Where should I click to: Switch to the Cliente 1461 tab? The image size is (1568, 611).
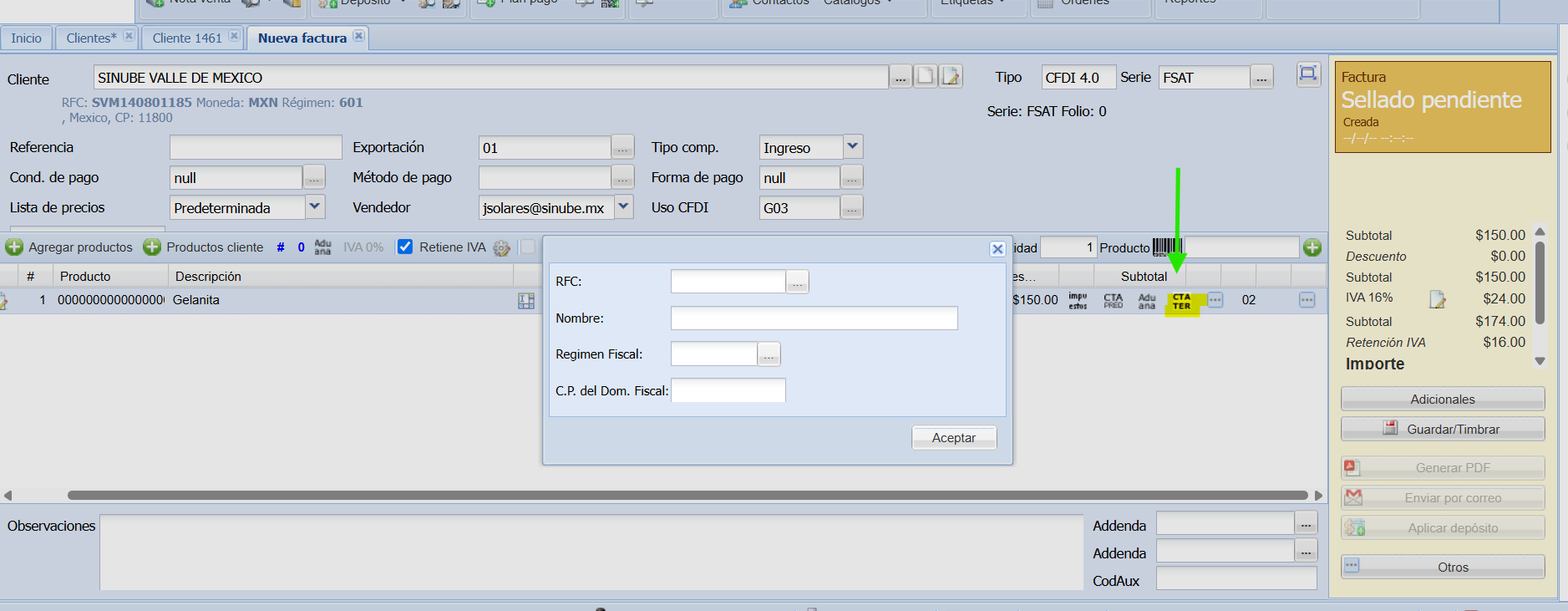click(187, 38)
